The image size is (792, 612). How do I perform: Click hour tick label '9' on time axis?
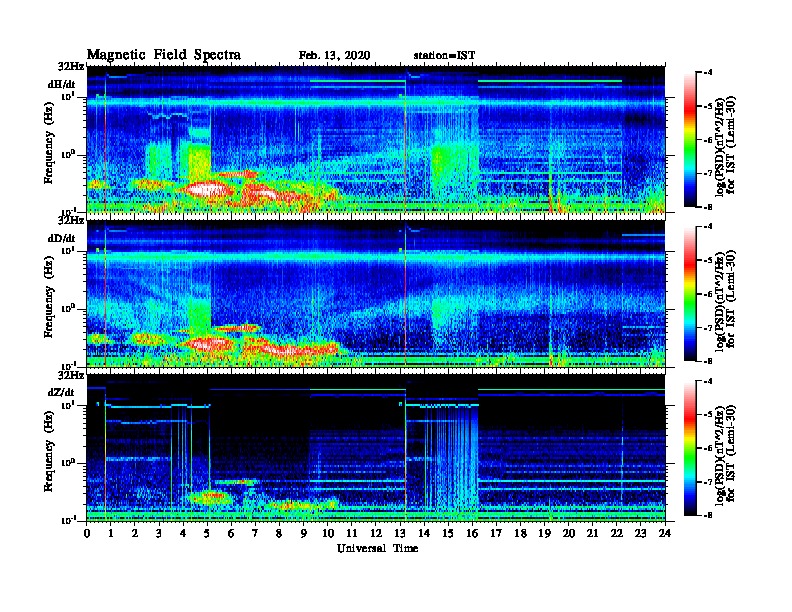(x=304, y=534)
